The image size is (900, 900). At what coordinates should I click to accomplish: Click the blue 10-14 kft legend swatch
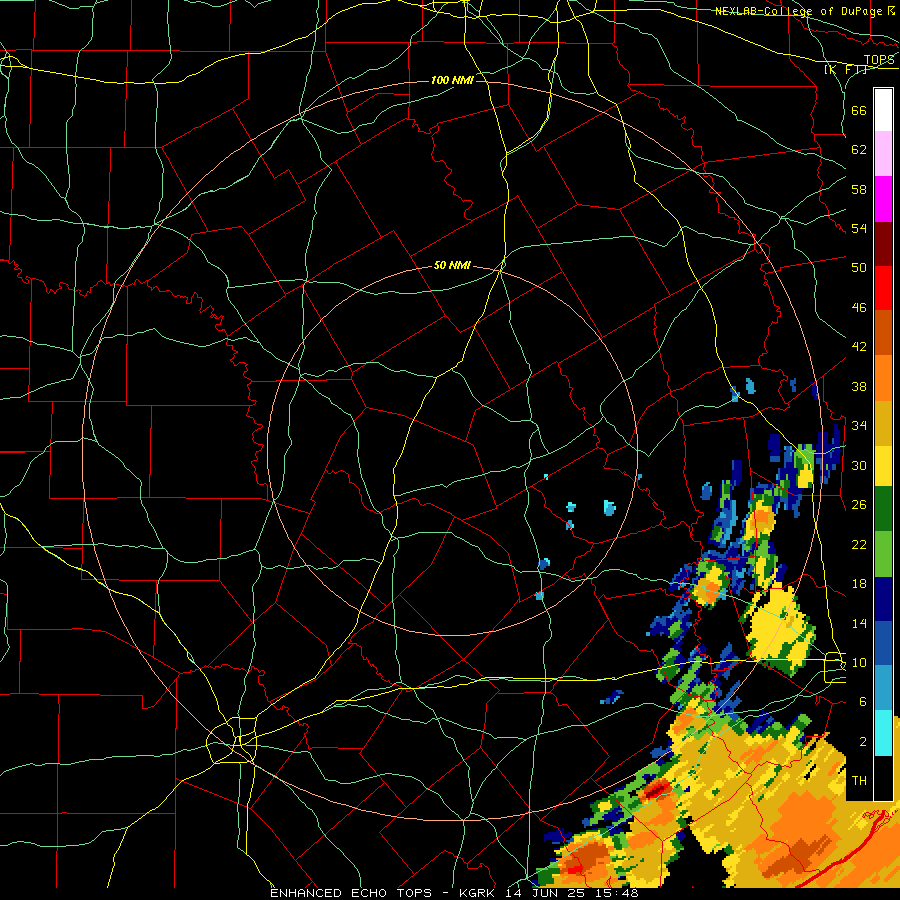click(x=883, y=643)
